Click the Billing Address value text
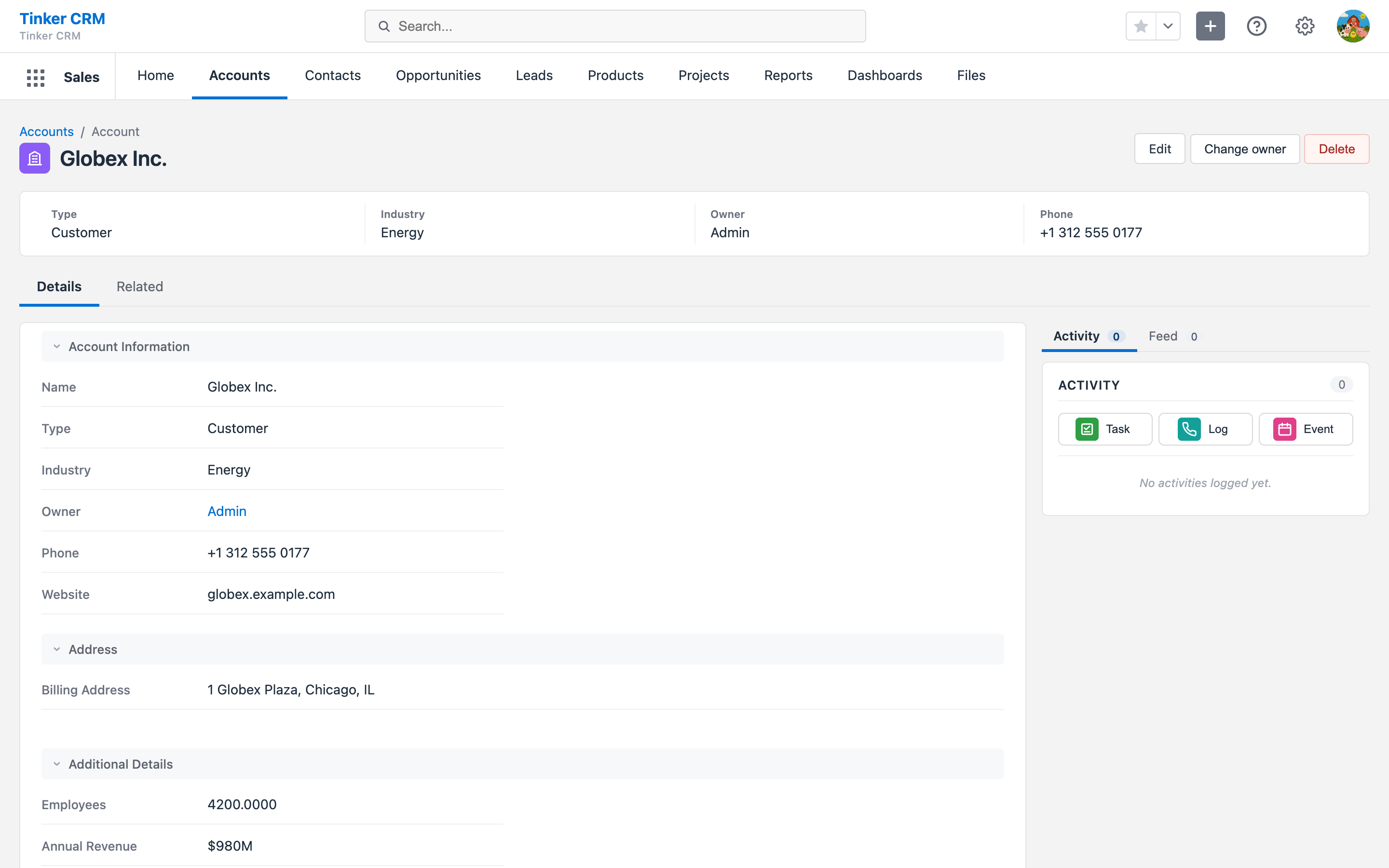Viewport: 1389px width, 868px height. pos(291,690)
